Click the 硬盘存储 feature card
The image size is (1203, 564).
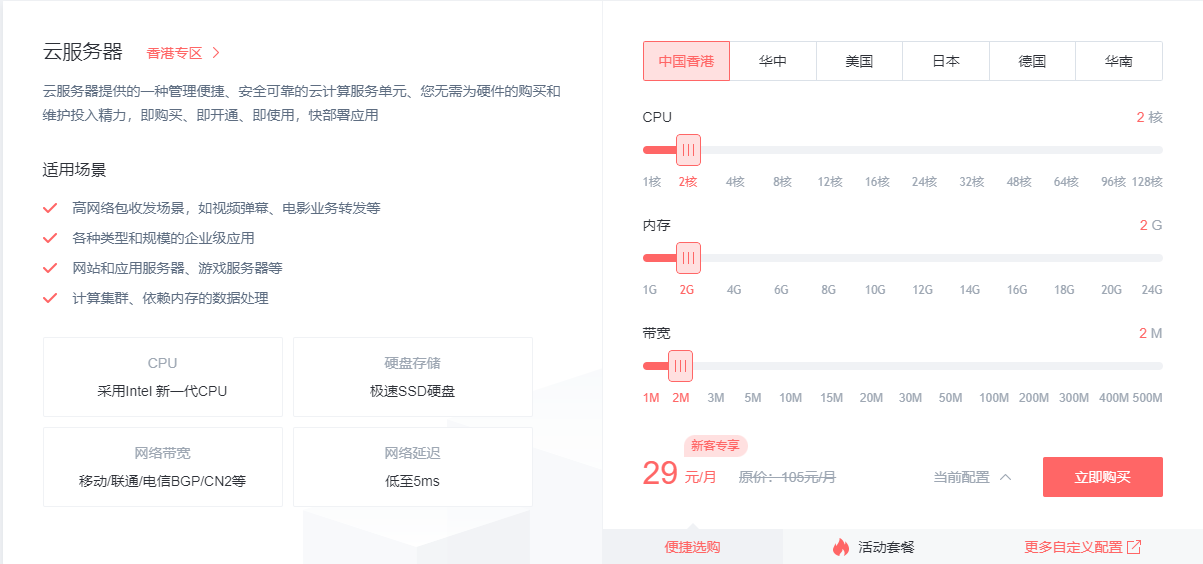(413, 377)
